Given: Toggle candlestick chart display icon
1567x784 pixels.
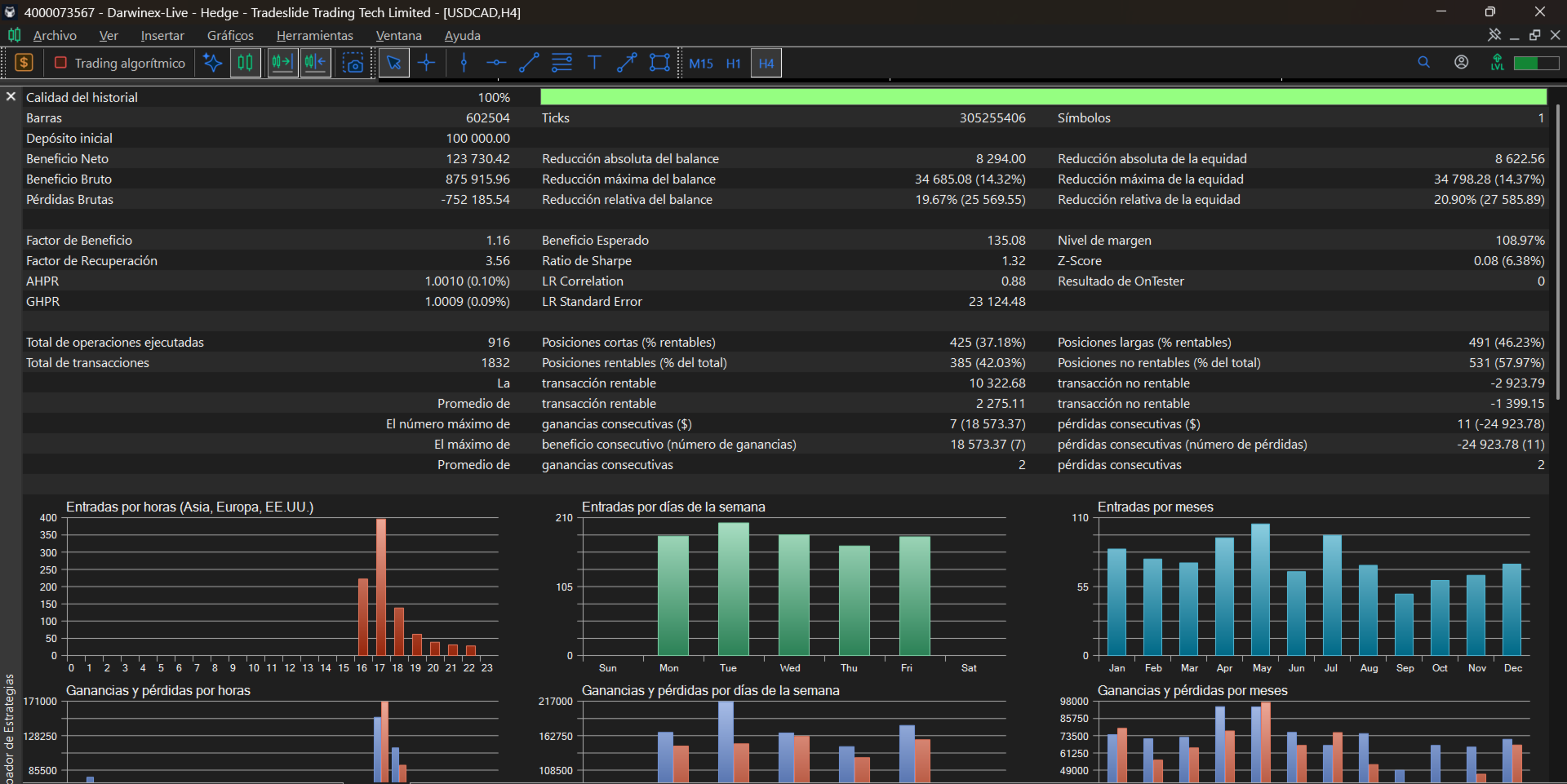Looking at the screenshot, I should coord(245,63).
